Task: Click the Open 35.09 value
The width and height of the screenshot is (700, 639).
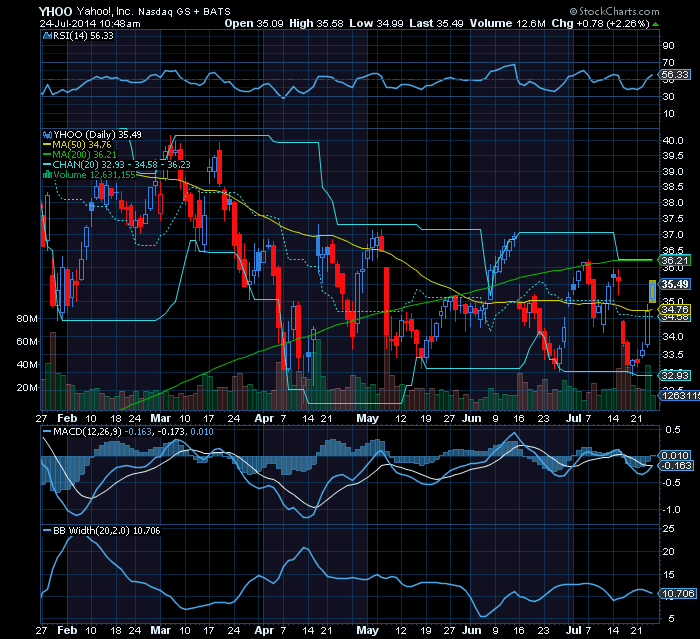Action: [254, 23]
